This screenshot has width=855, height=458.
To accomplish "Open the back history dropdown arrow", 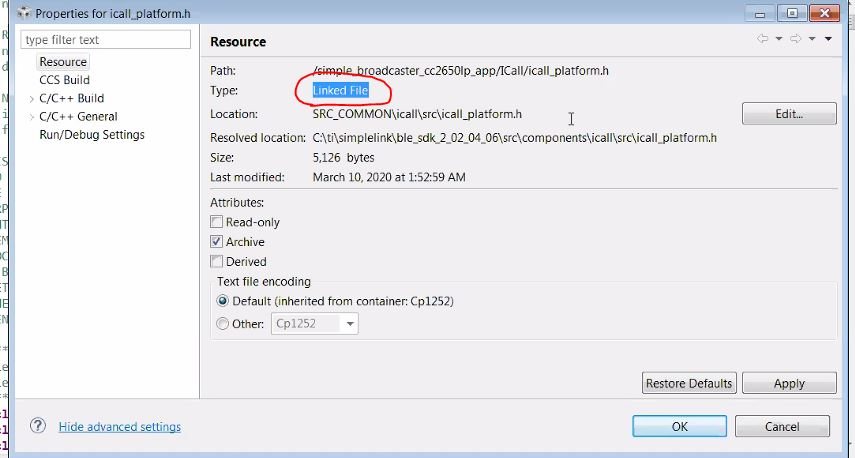I will (777, 39).
